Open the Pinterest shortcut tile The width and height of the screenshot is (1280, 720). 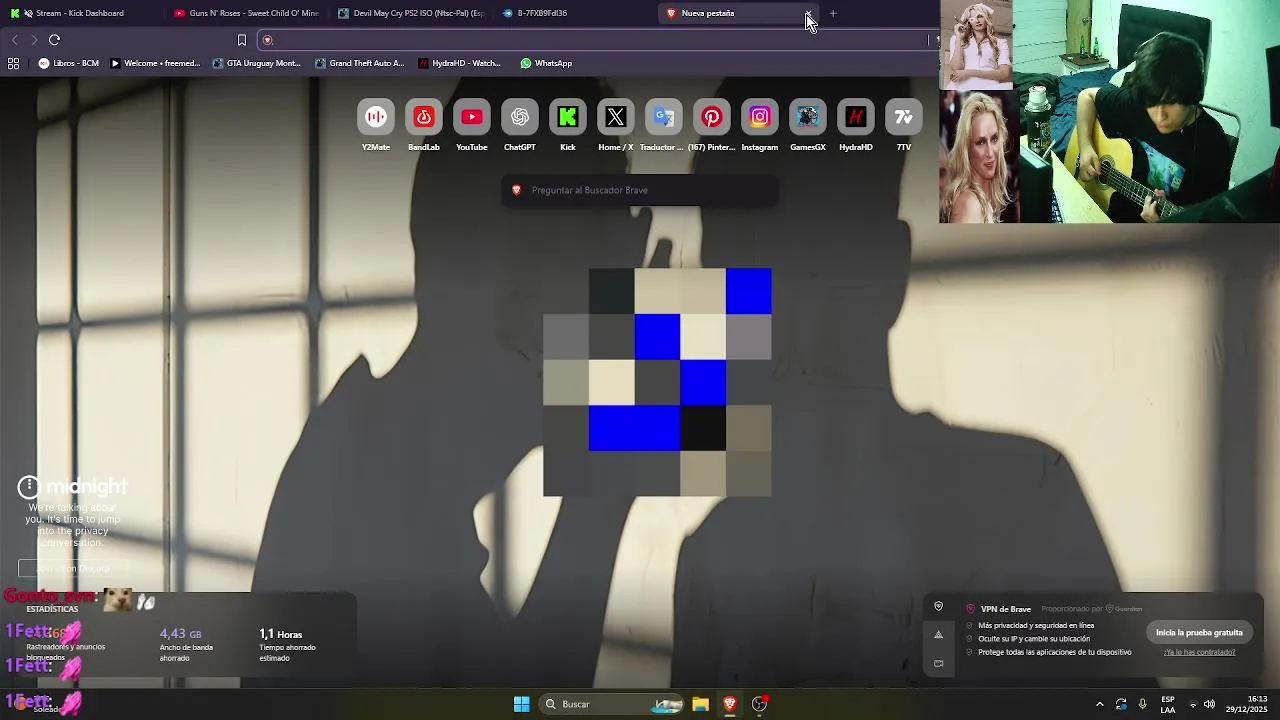[712, 118]
